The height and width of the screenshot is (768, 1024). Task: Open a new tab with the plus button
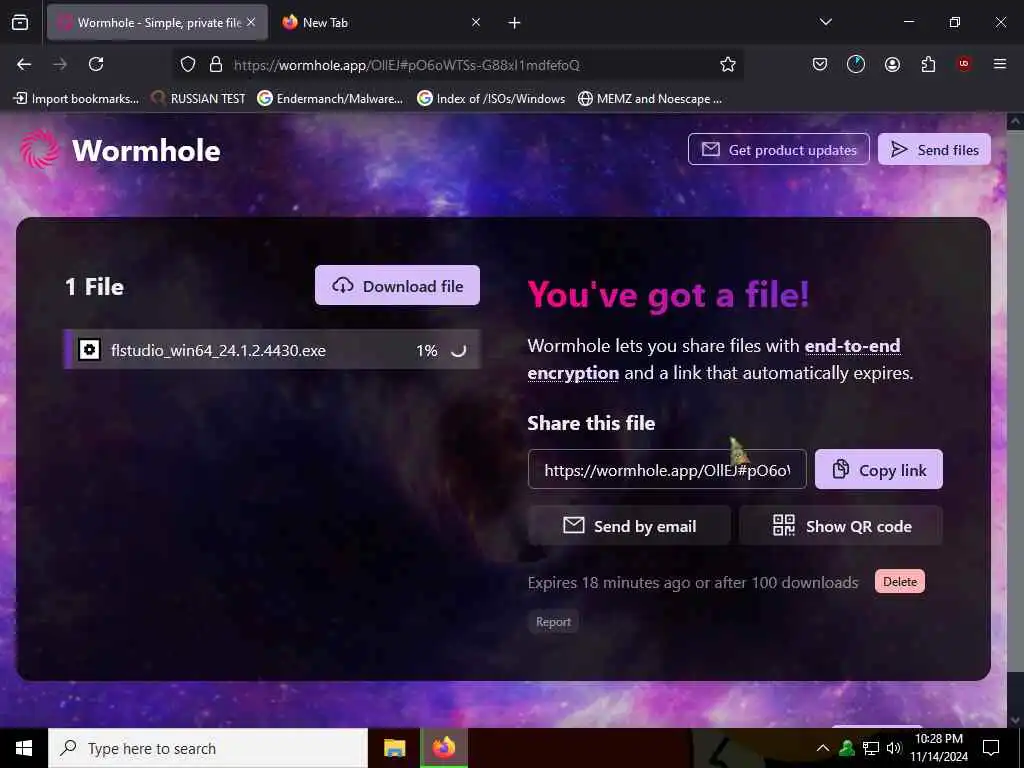pyautogui.click(x=515, y=23)
